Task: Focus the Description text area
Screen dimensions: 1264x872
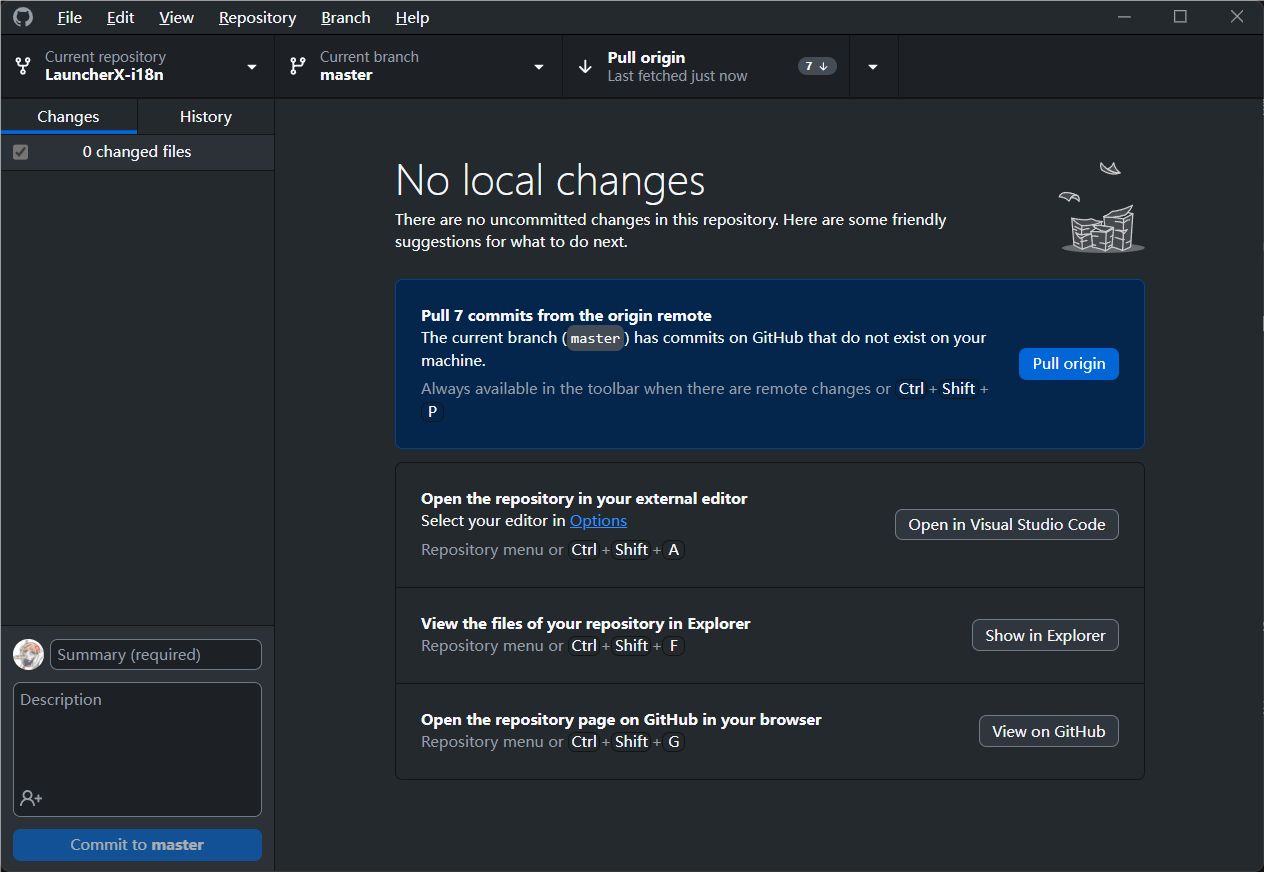Action: point(137,750)
